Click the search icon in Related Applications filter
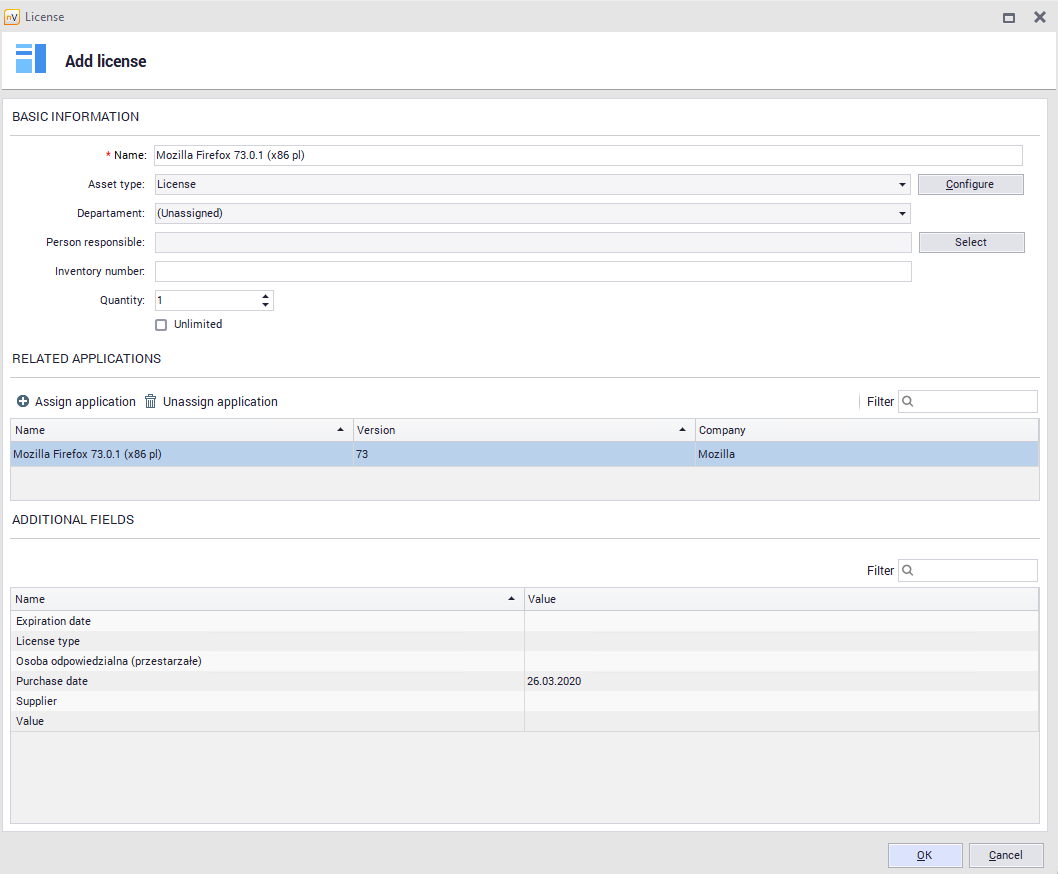The height and width of the screenshot is (874, 1058). (908, 402)
